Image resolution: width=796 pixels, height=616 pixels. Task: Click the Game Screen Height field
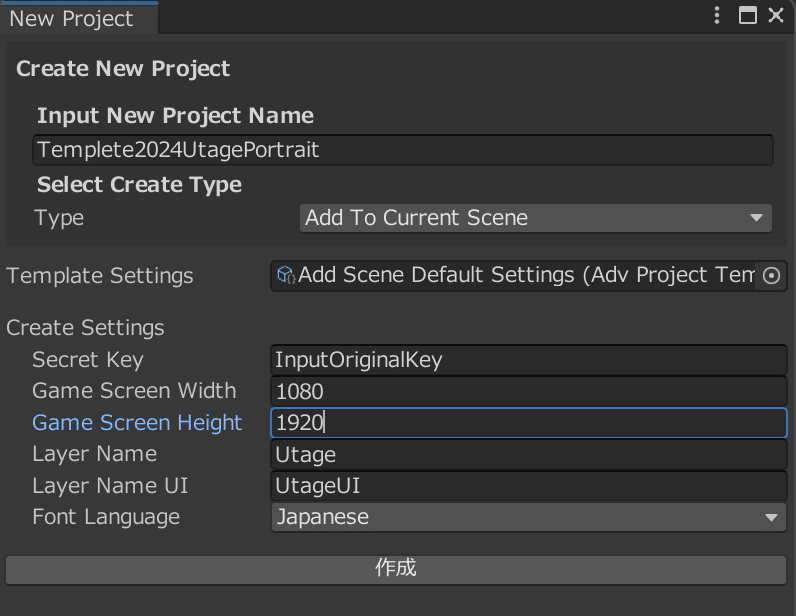528,423
